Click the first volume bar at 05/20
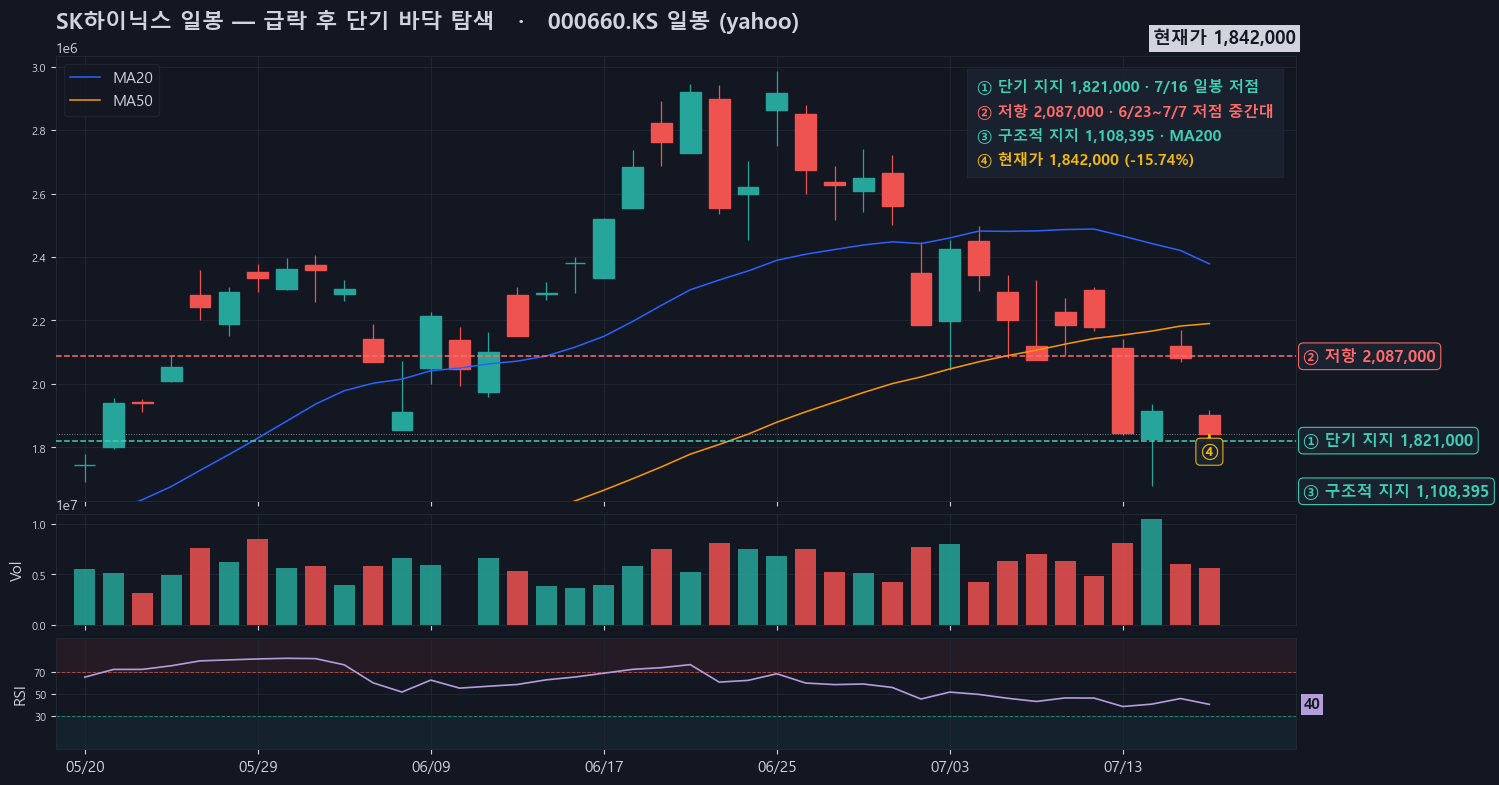The image size is (1499, 785). click(85, 597)
